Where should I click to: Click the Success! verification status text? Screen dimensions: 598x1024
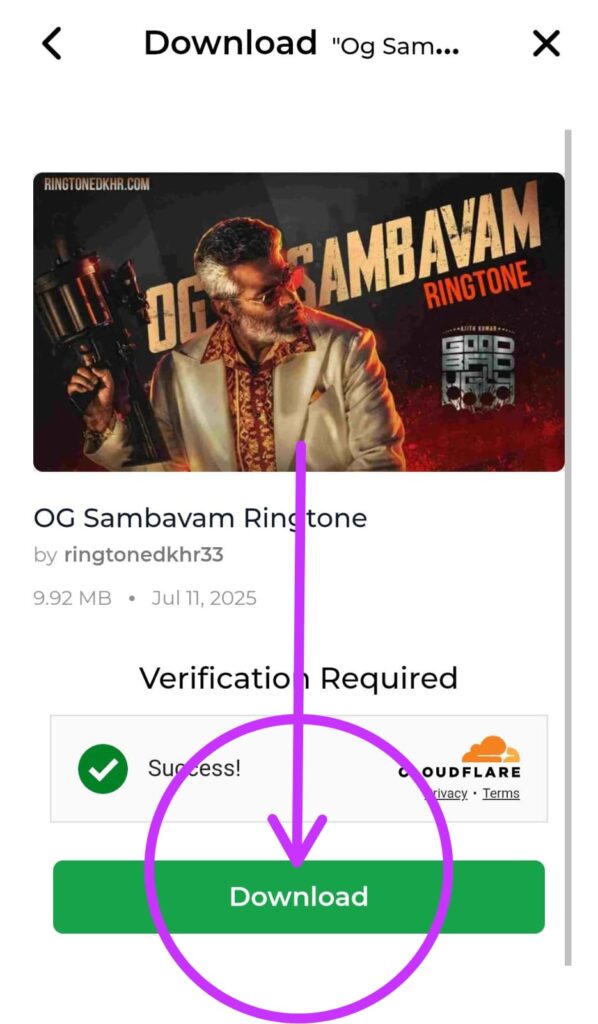tap(194, 768)
